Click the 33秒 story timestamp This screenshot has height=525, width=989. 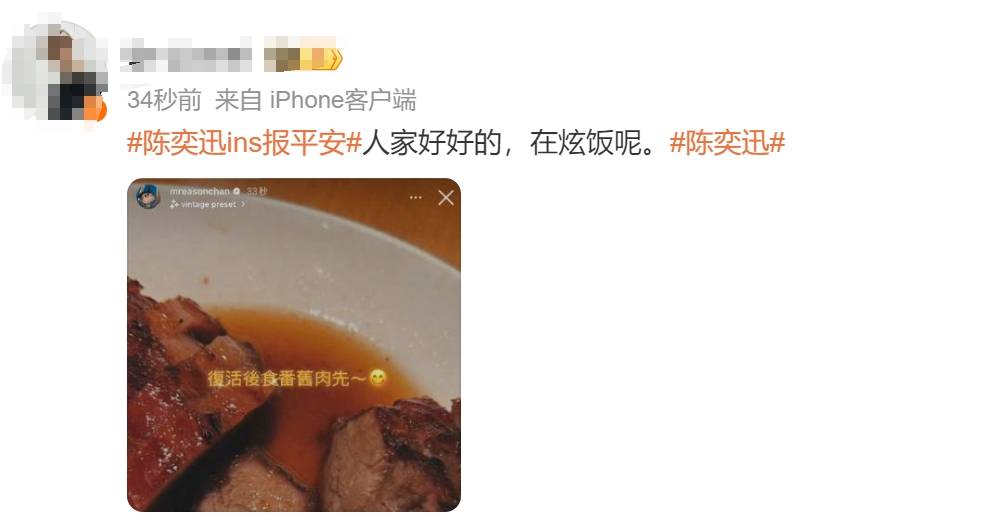(x=257, y=191)
